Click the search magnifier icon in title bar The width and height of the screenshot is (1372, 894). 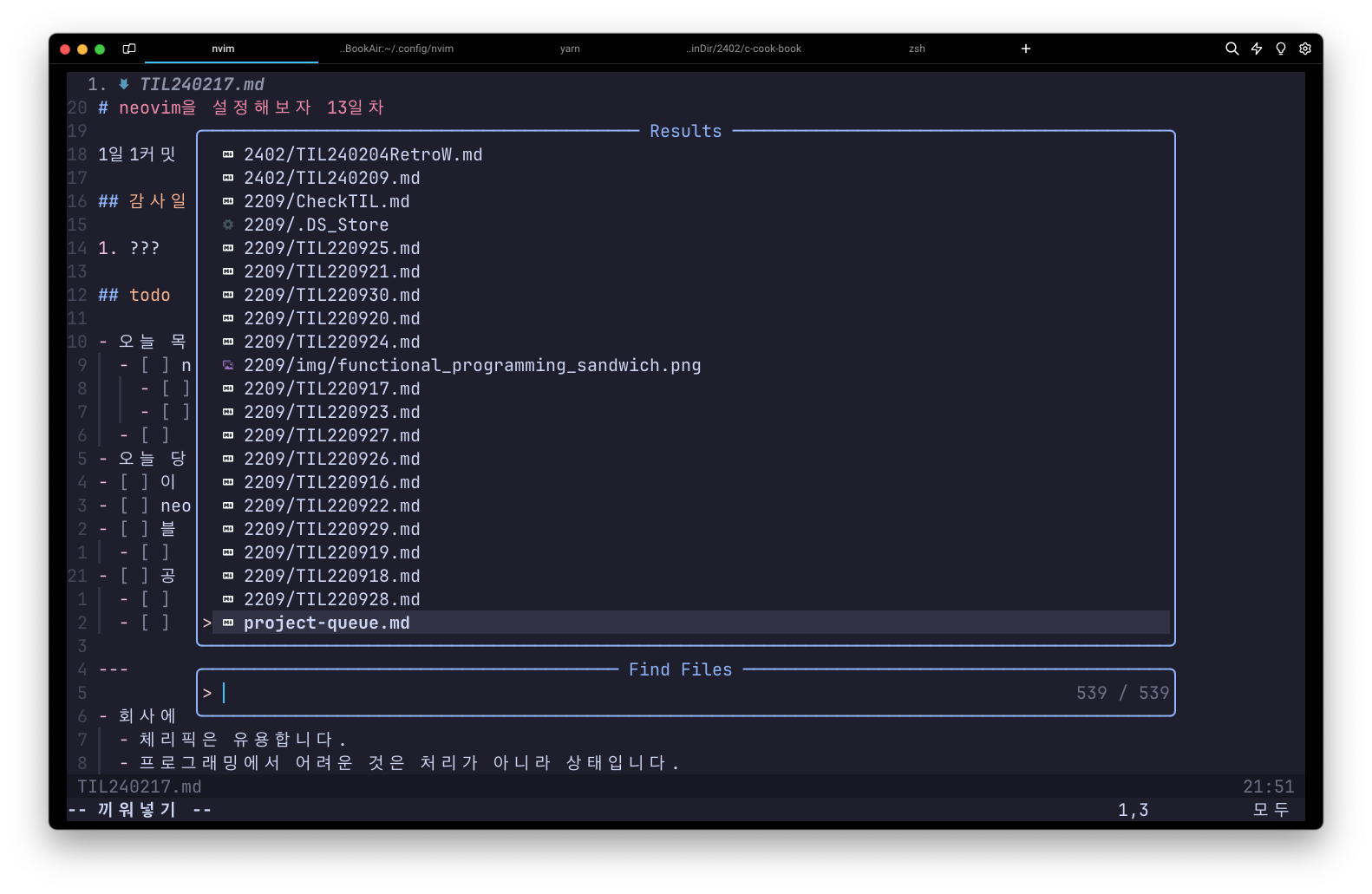(x=1232, y=49)
